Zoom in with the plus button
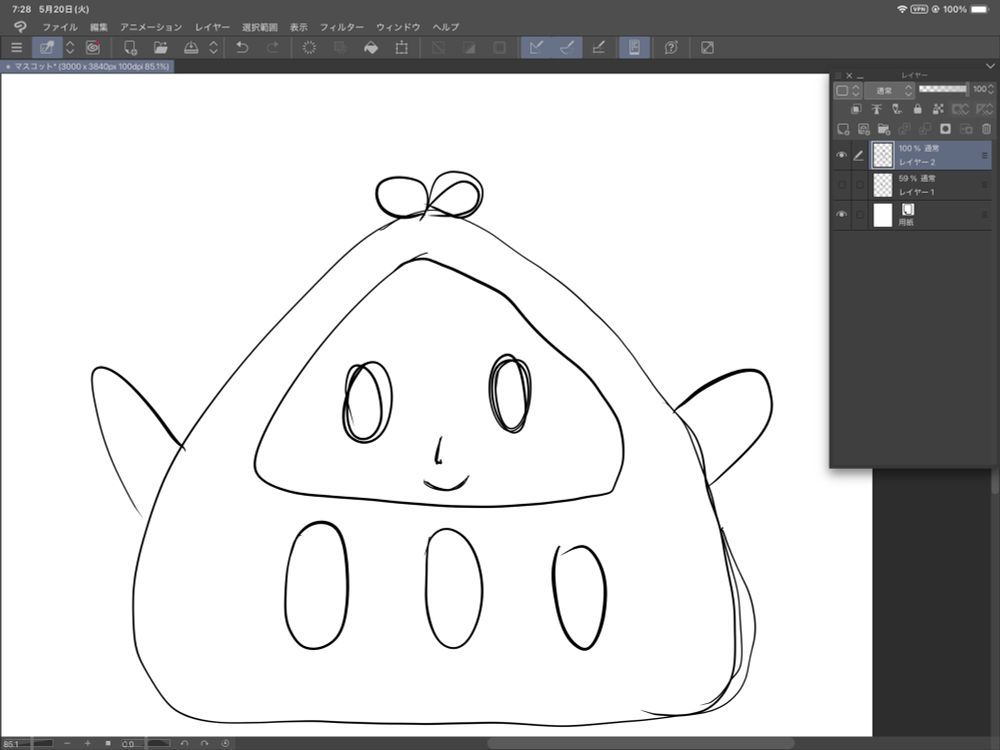Viewport: 1000px width, 750px height. click(x=87, y=744)
